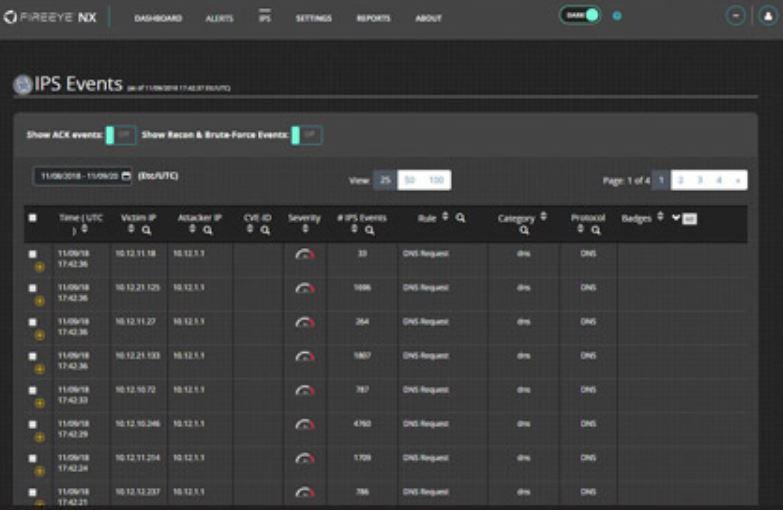
Task: Go to page 2
Action: (681, 180)
